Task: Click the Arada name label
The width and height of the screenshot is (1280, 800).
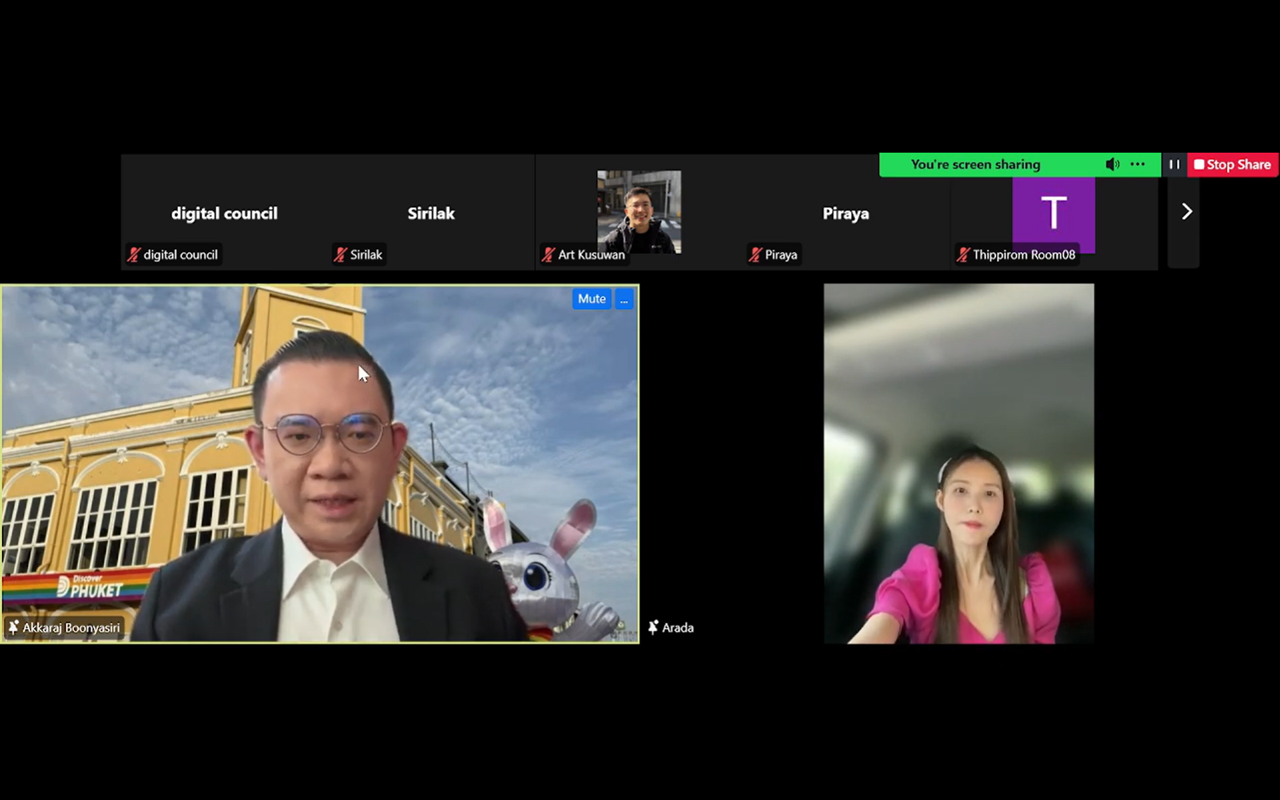Action: tap(678, 628)
